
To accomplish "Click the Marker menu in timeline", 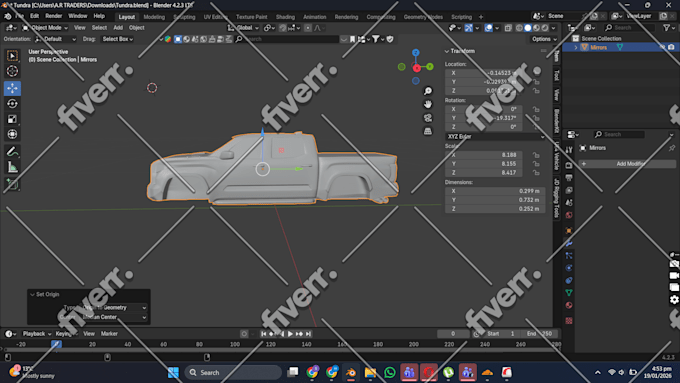I will pyautogui.click(x=109, y=334).
